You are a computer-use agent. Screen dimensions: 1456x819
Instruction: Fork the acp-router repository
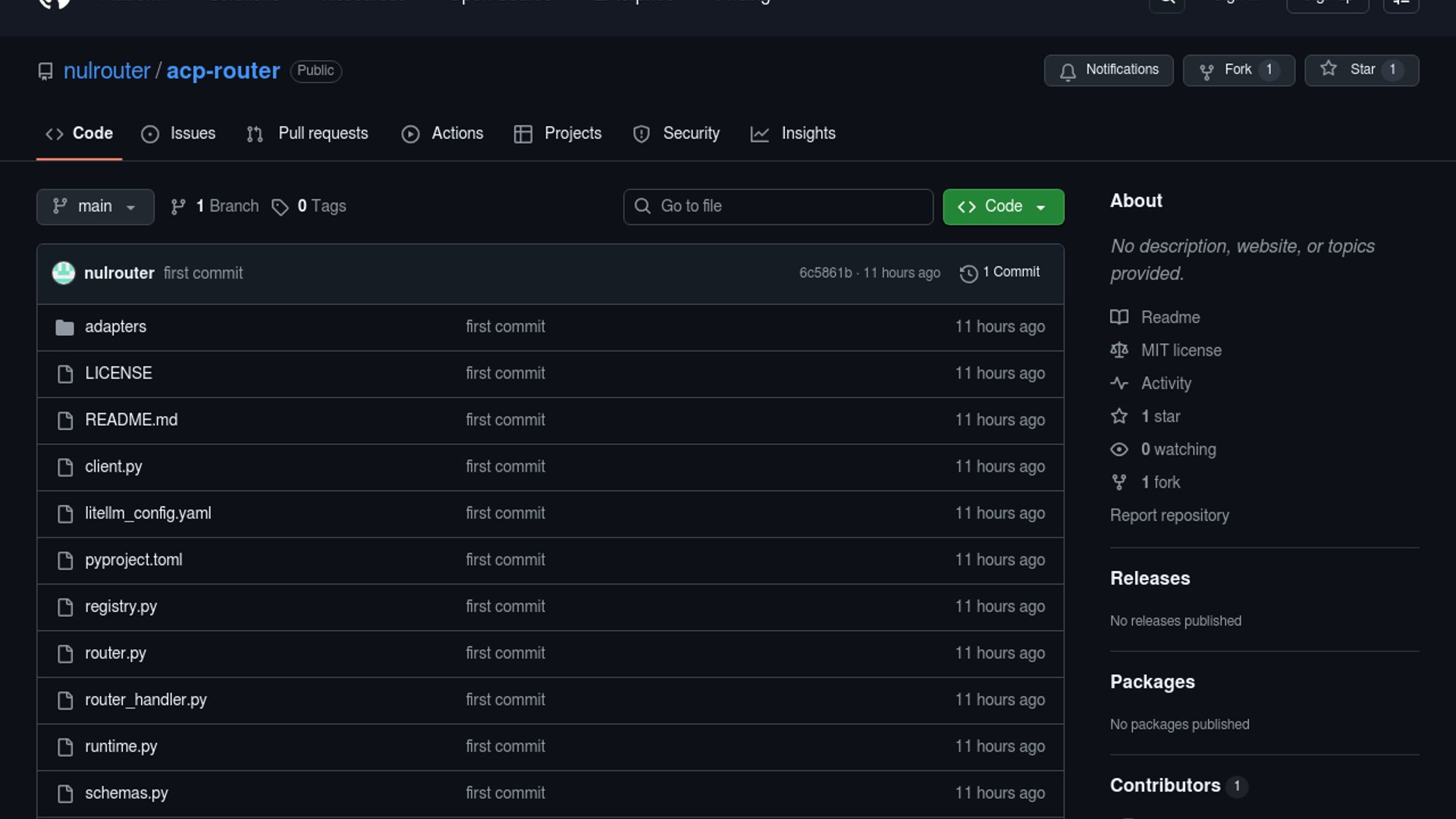[x=1238, y=70]
